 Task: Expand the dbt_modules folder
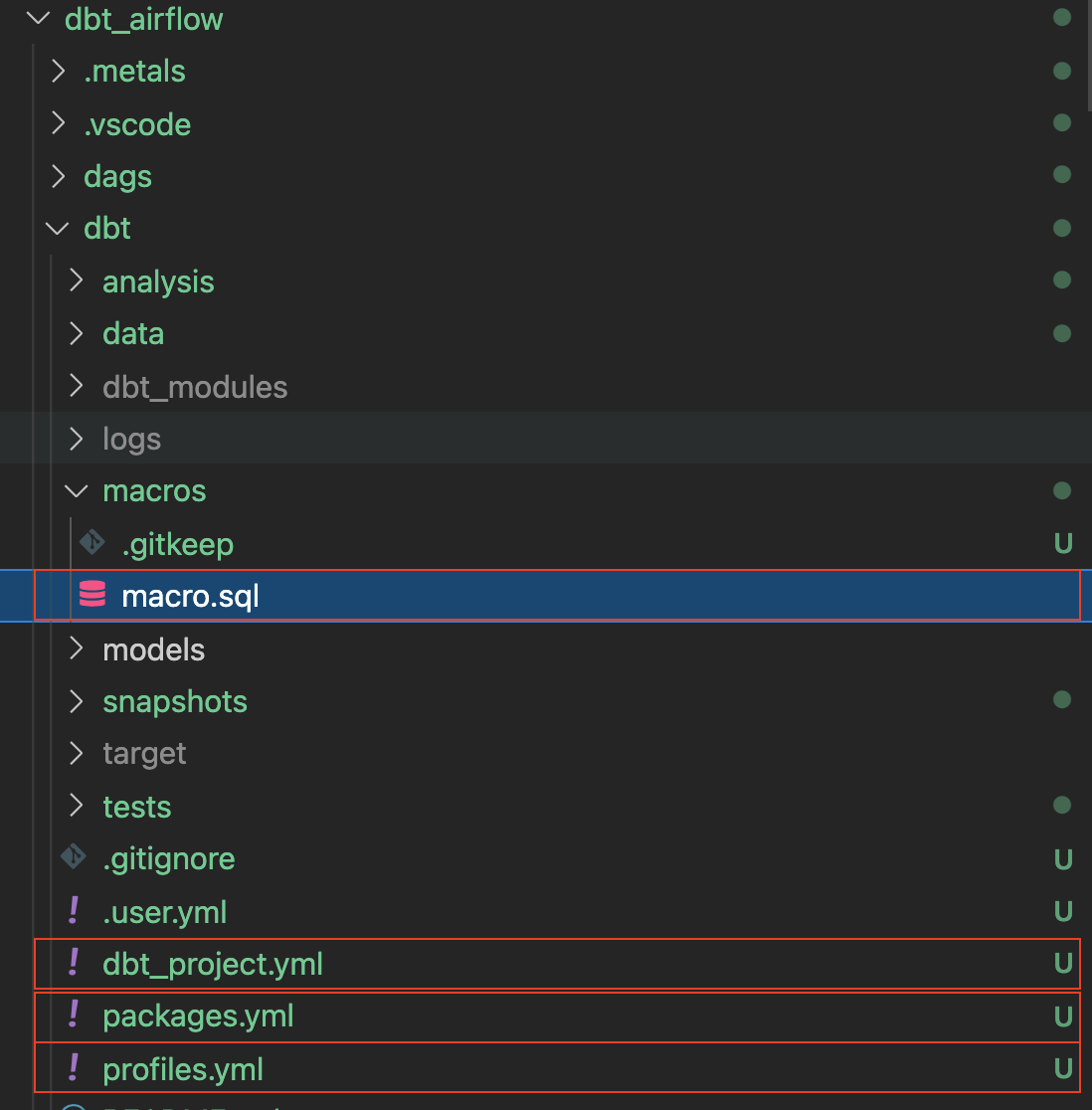coord(77,386)
